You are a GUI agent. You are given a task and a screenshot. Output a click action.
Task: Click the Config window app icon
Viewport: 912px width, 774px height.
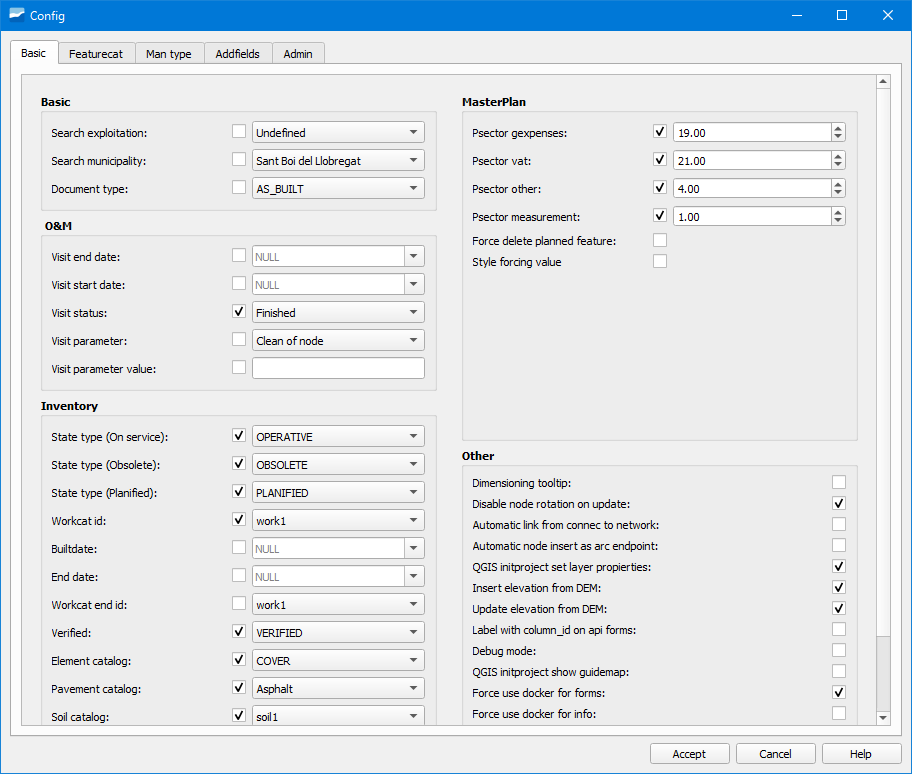click(x=16, y=15)
